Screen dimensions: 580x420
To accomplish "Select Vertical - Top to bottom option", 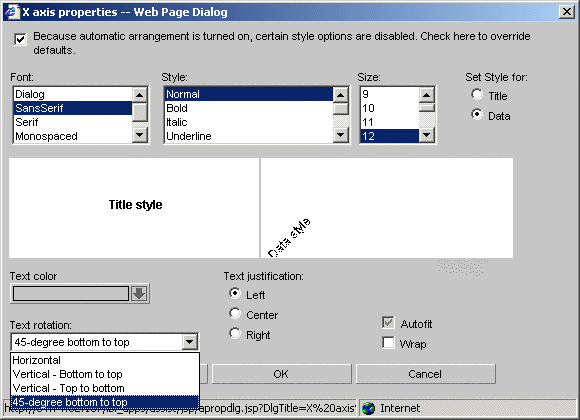I will pyautogui.click(x=105, y=388).
